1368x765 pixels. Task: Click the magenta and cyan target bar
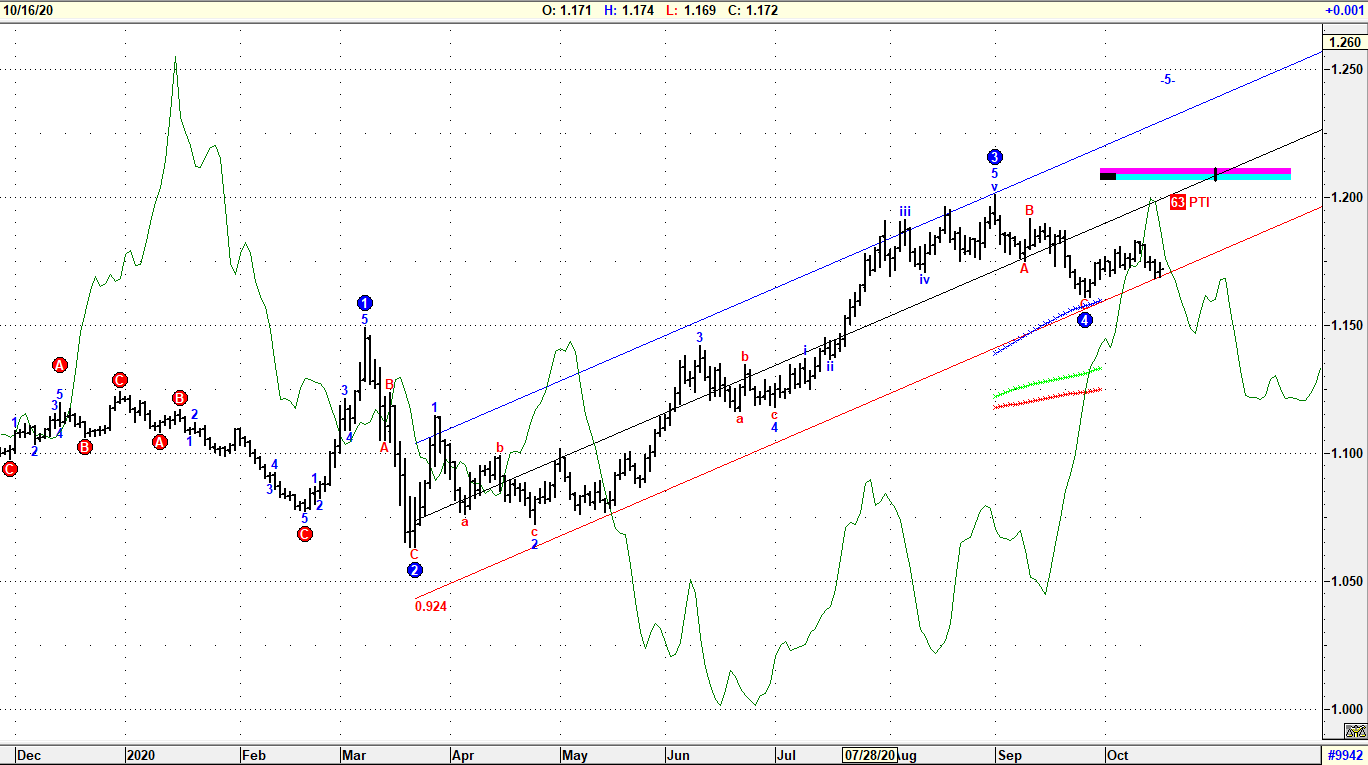pos(1195,173)
